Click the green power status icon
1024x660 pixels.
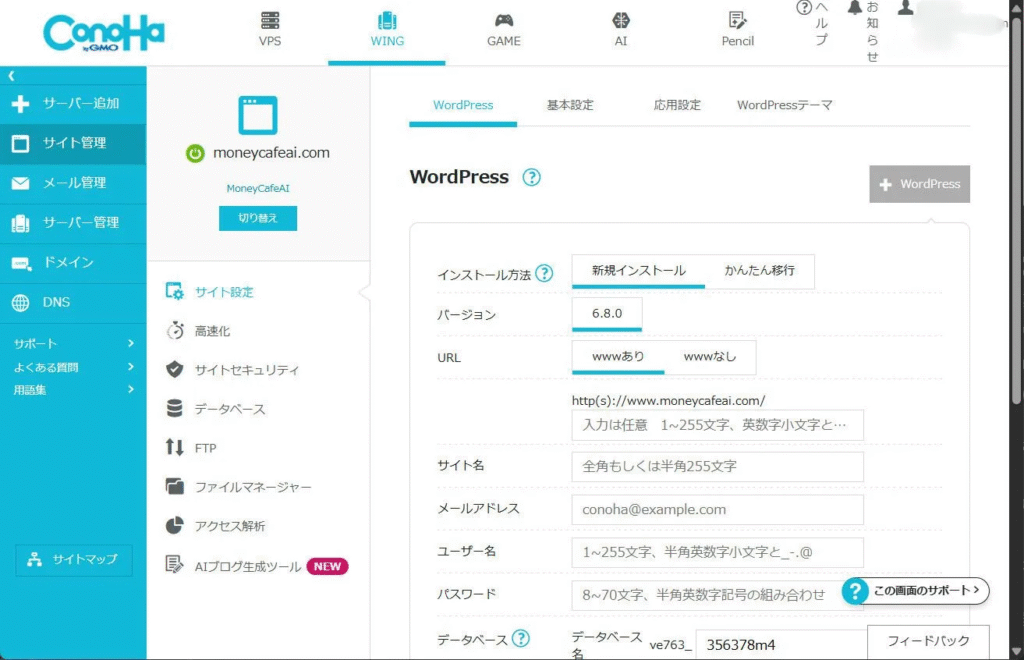(x=195, y=153)
